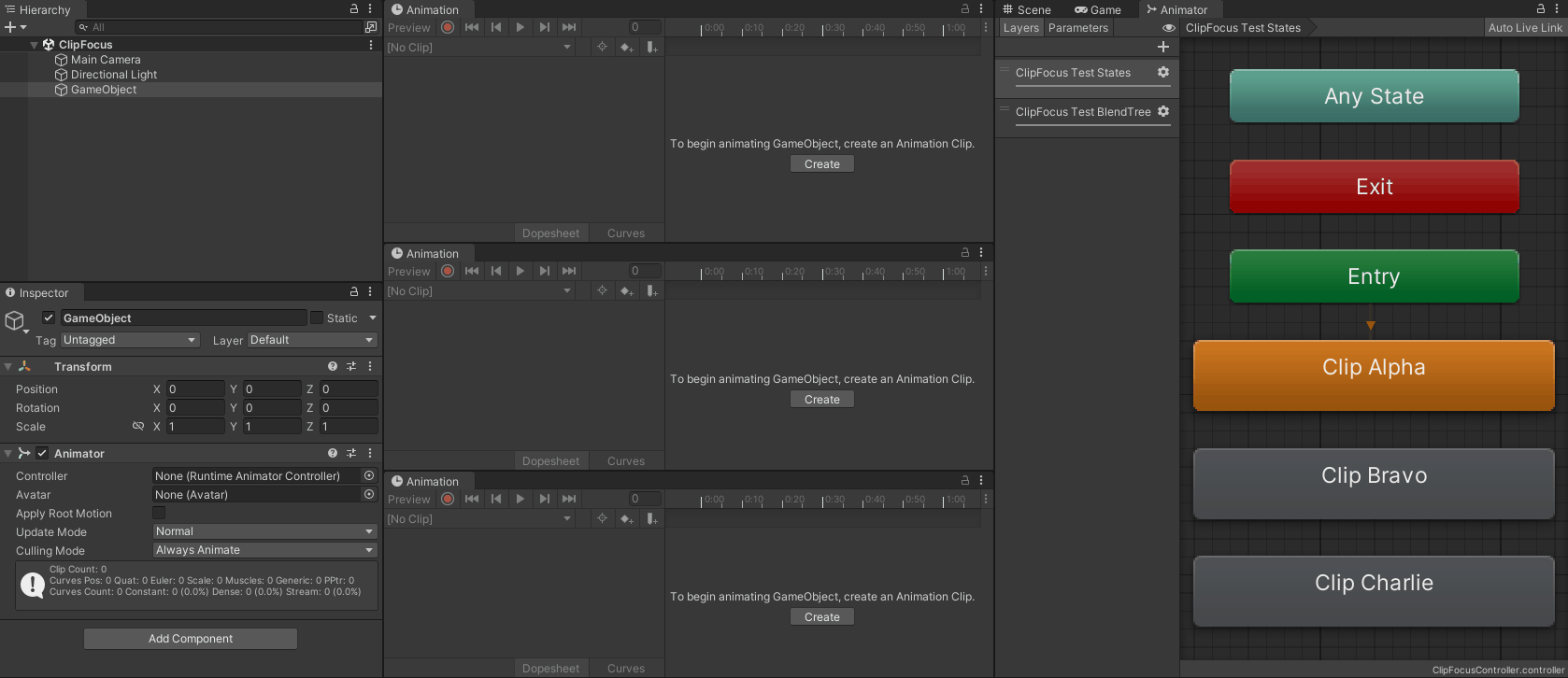Open No Clip dropdown in top Animation window
This screenshot has height=678, width=1568.
[x=479, y=47]
